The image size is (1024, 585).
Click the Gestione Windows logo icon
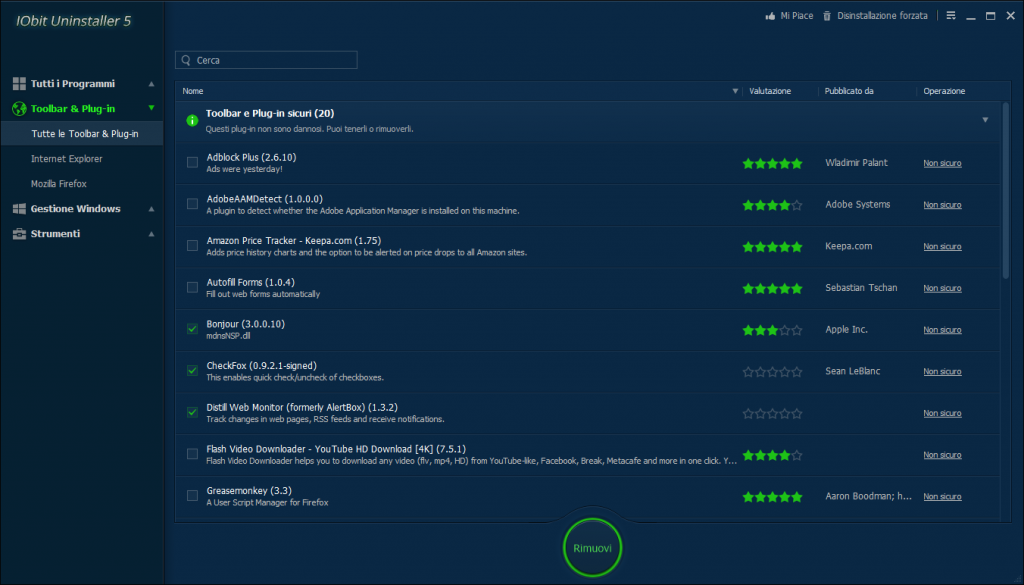click(x=19, y=209)
